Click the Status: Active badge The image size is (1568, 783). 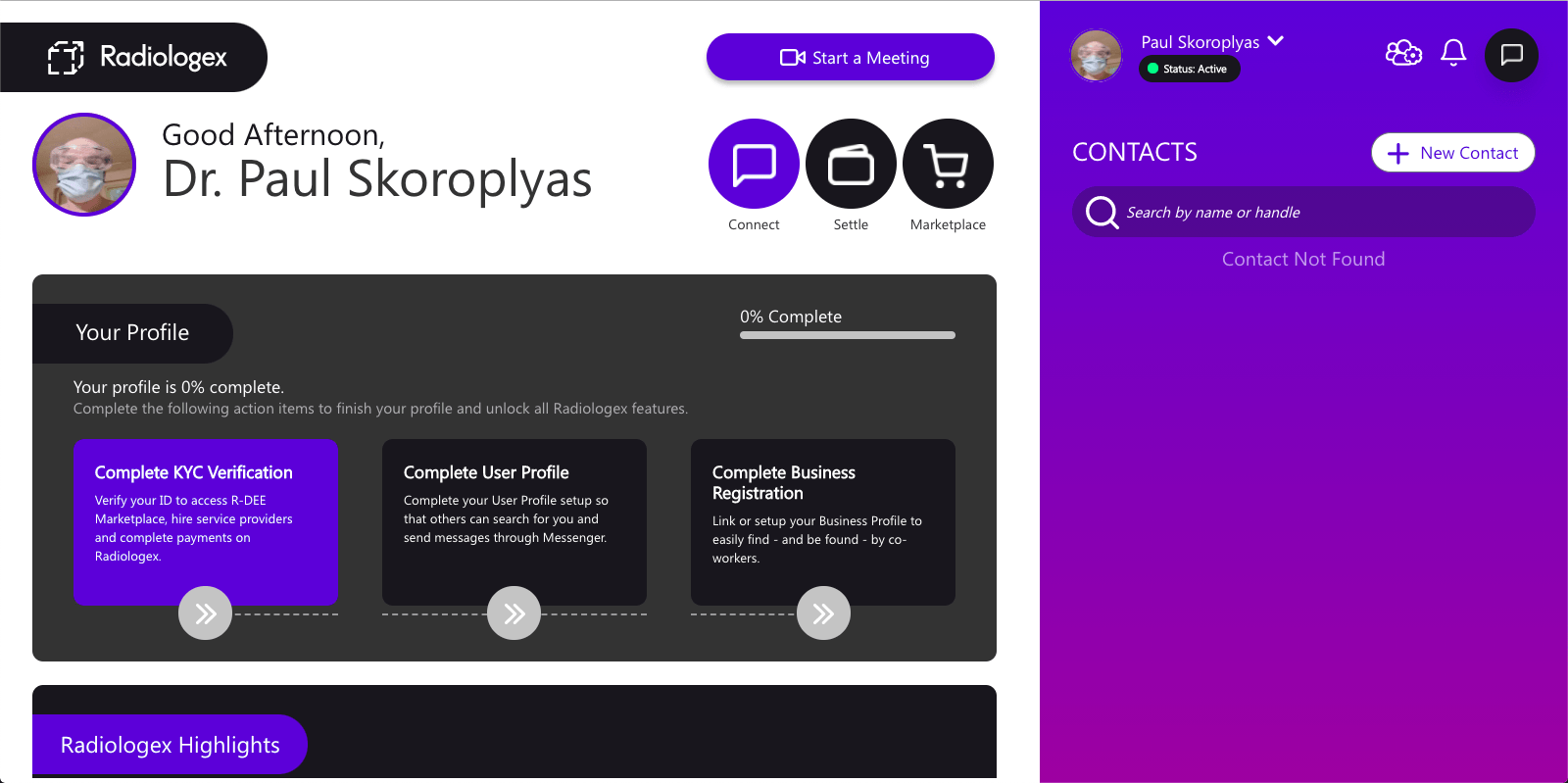[1189, 69]
